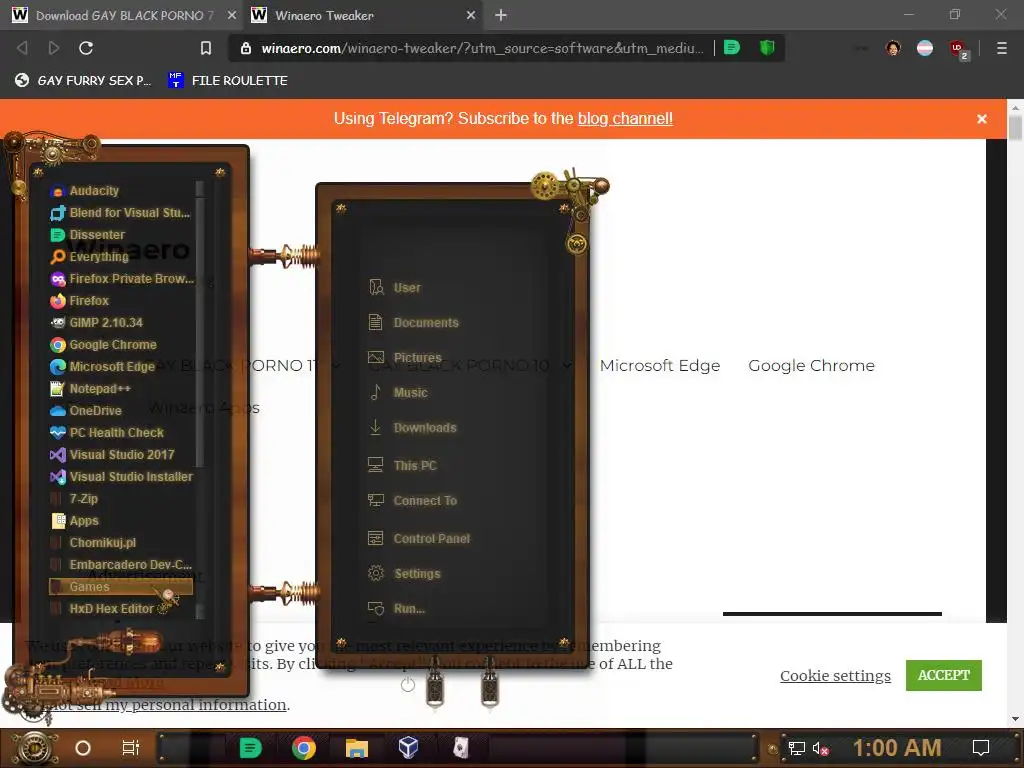Open Firefox Private Browsing entry
Image resolution: width=1024 pixels, height=768 pixels.
pos(121,279)
